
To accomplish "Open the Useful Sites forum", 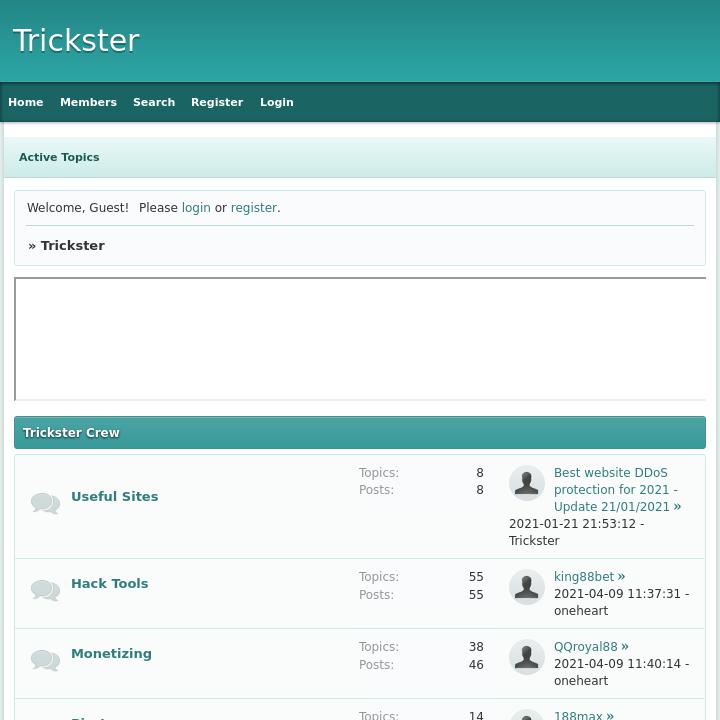I will coord(114,497).
